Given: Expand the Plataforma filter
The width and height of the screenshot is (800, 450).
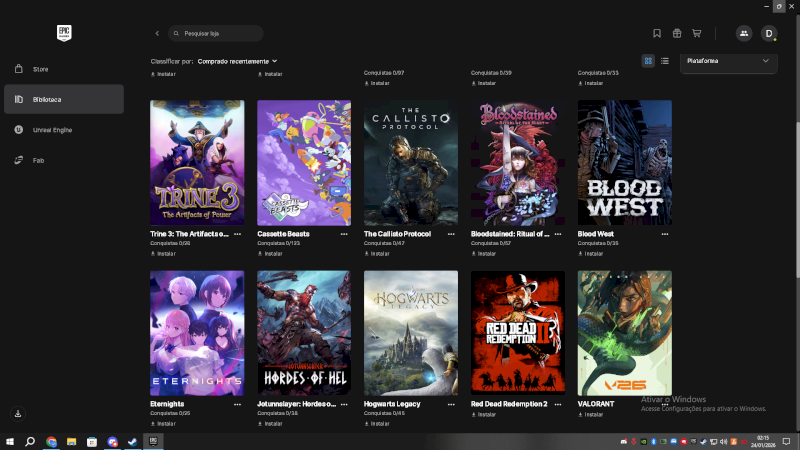Looking at the screenshot, I should (728, 61).
